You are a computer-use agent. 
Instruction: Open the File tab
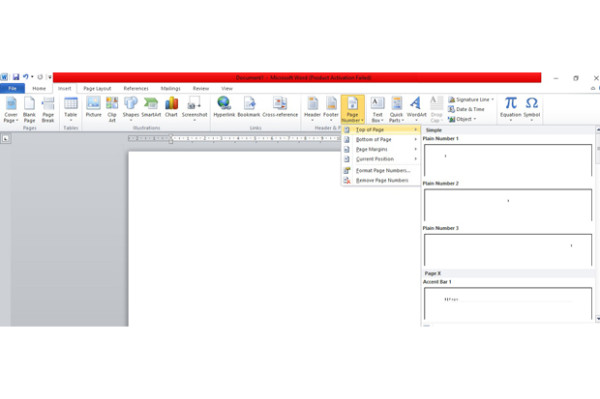12,88
